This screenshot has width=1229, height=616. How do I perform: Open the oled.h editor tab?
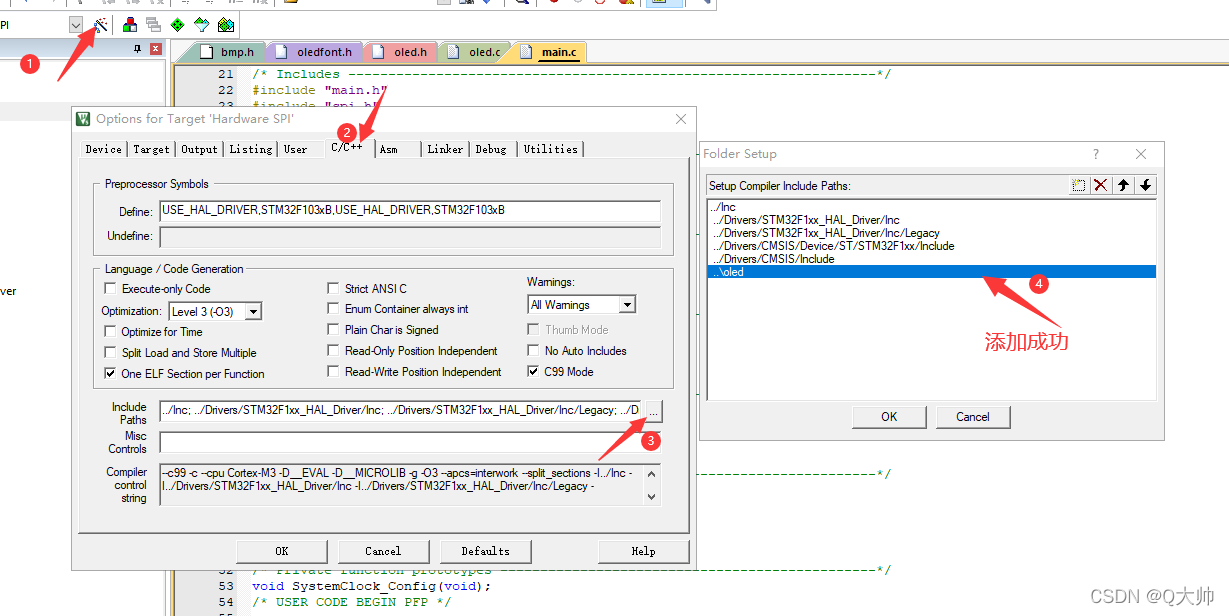pyautogui.click(x=400, y=52)
